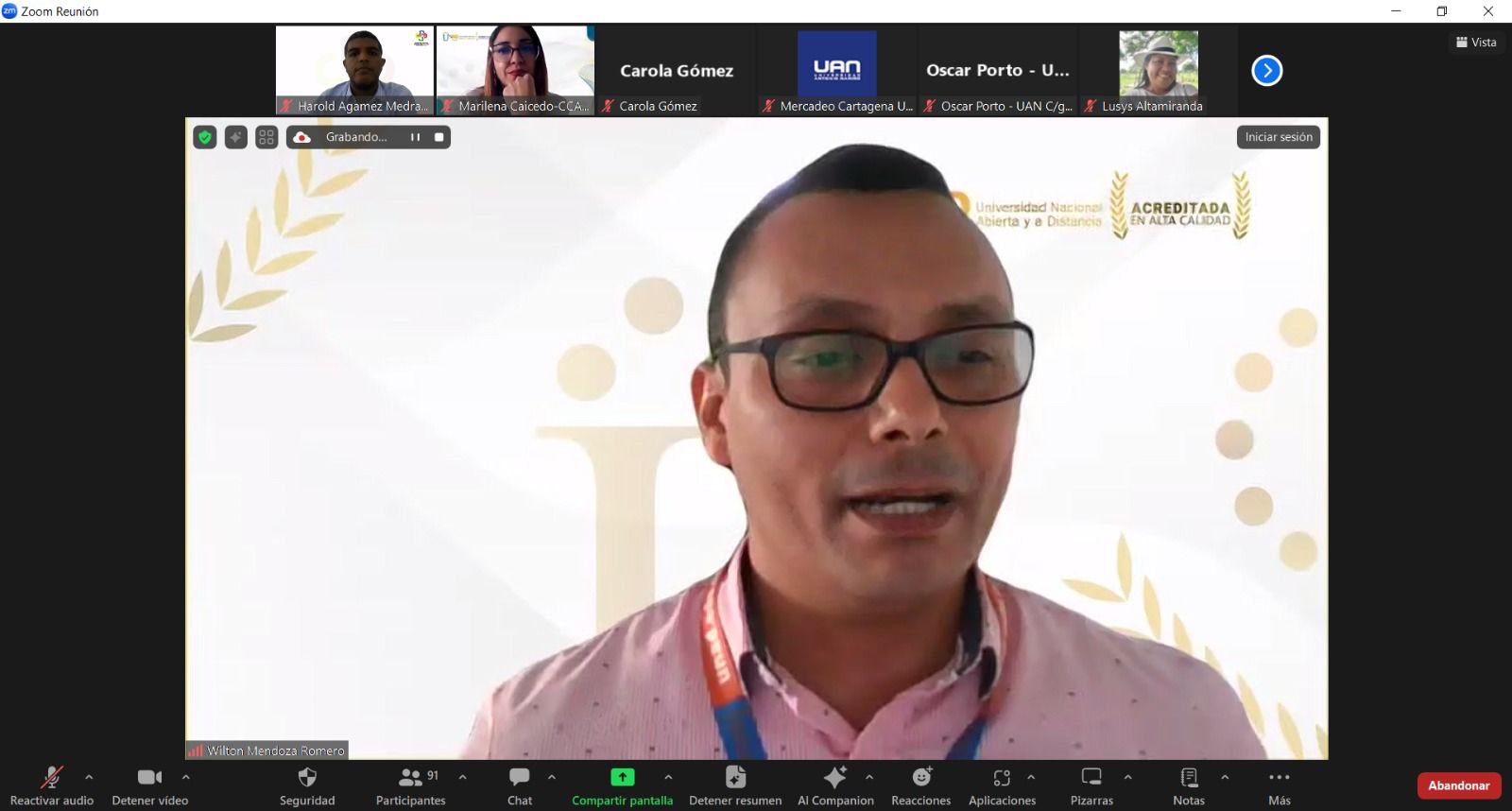Viewport: 1512px width, 811px height.
Task: Open the Reacciones emoji menu
Action: (x=920, y=778)
